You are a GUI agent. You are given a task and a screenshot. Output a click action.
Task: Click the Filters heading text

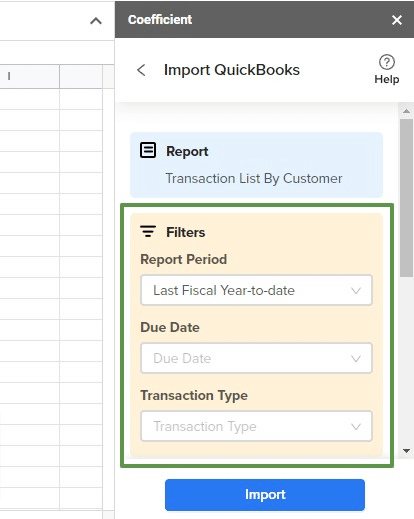click(x=186, y=232)
